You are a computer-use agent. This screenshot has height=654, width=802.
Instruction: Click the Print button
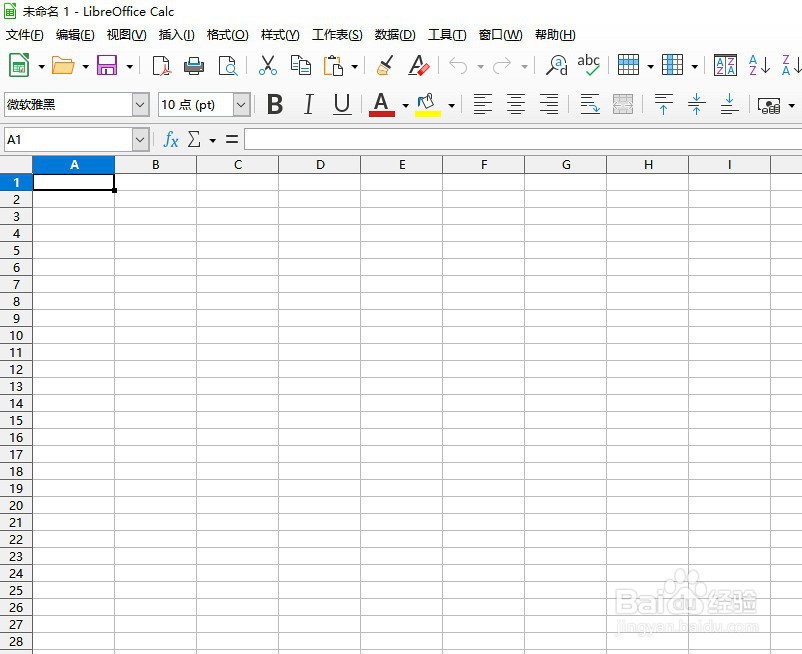coord(192,65)
